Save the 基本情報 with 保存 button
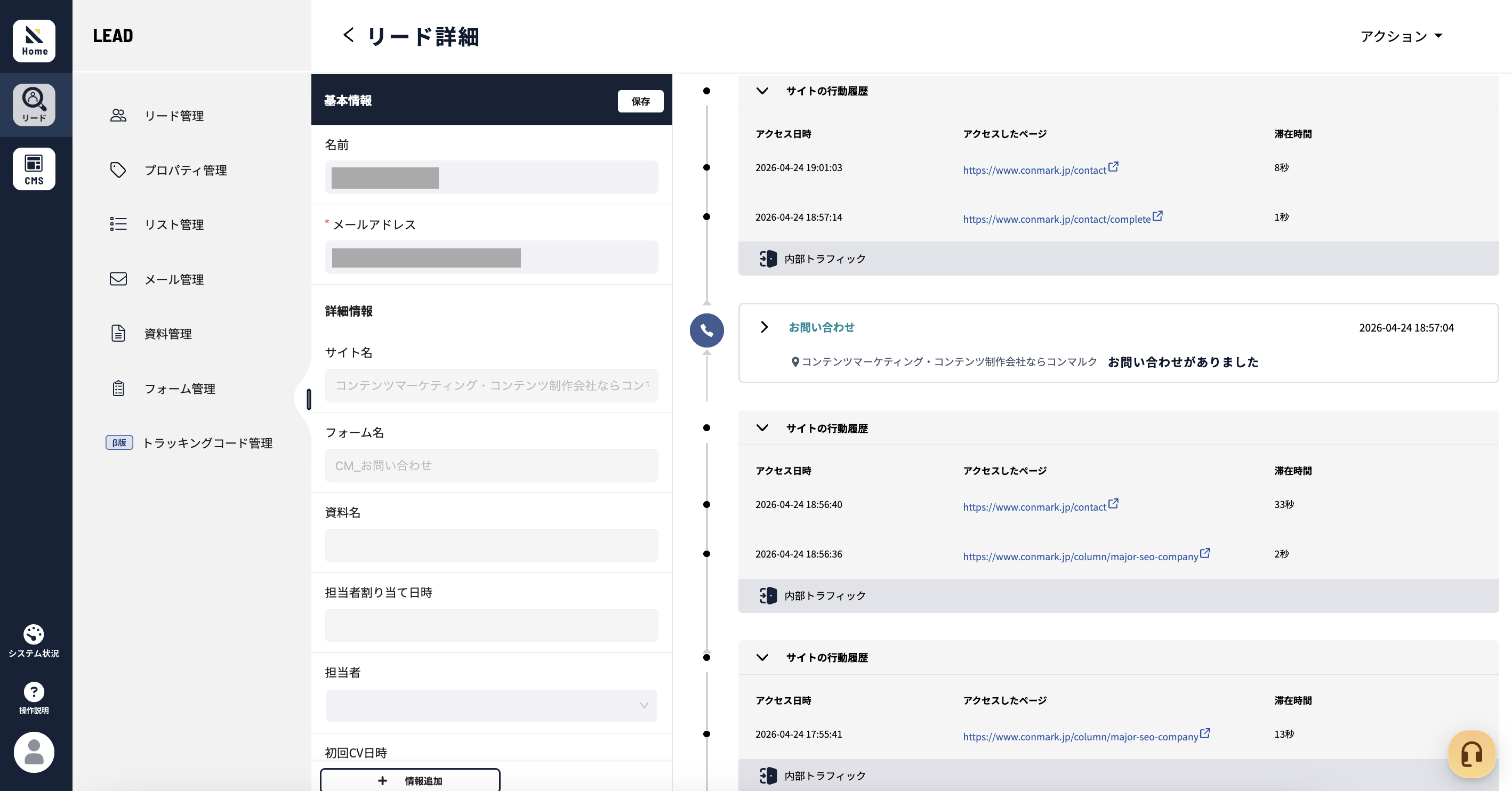This screenshot has height=791, width=1512. point(640,101)
